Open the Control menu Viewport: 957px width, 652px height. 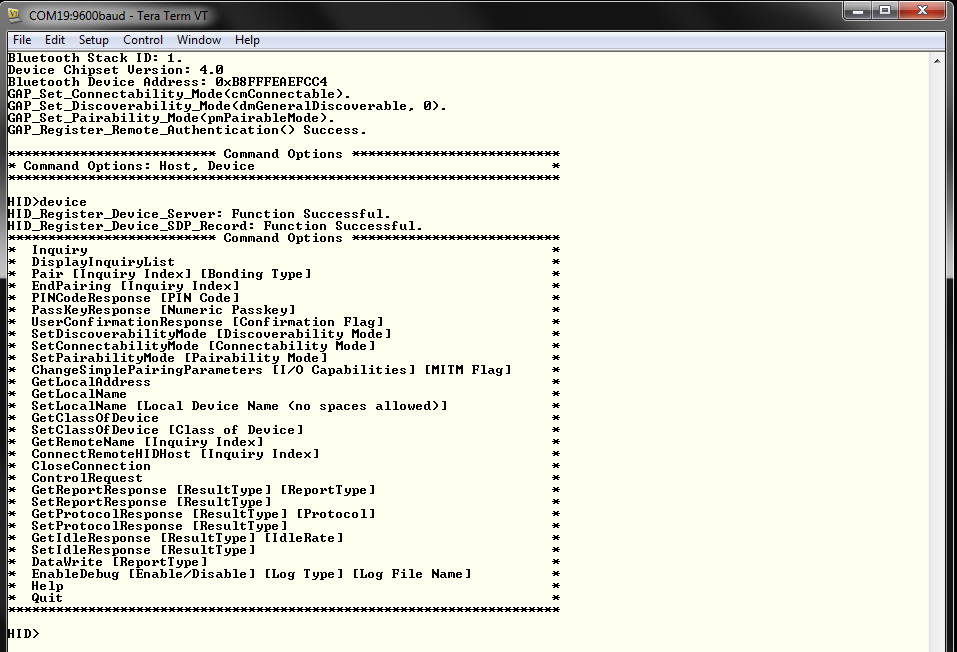(x=142, y=40)
